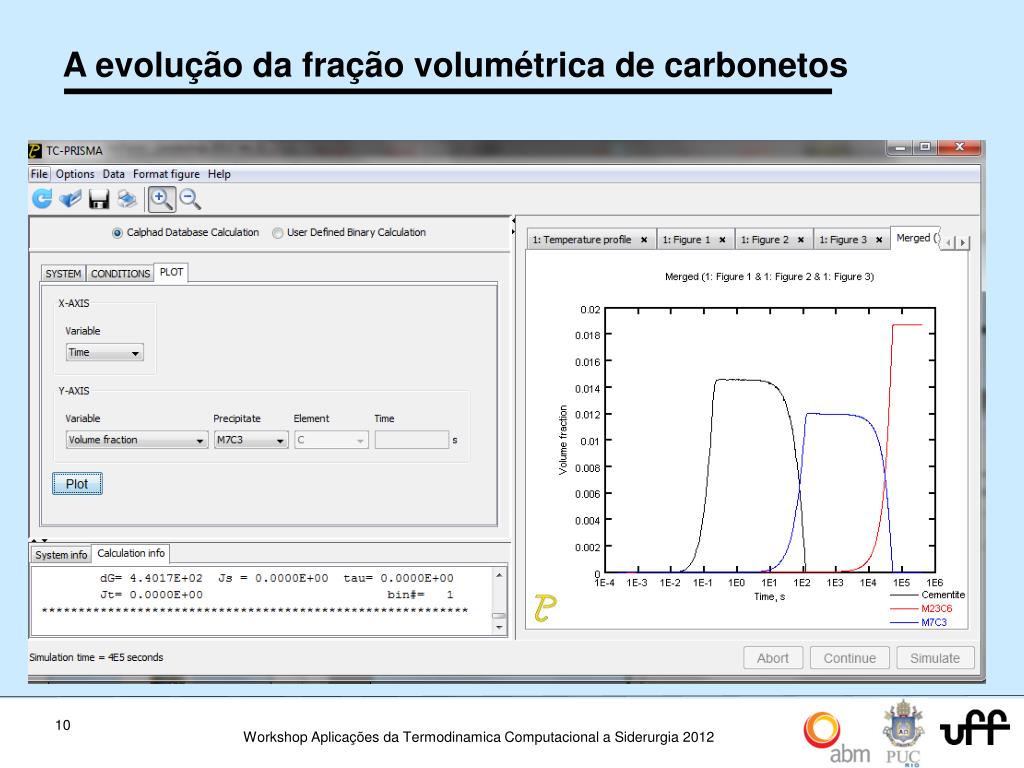Viewport: 1024px width, 768px height.
Task: Open the Precipitate M7C3 dropdown
Action: pyautogui.click(x=251, y=440)
